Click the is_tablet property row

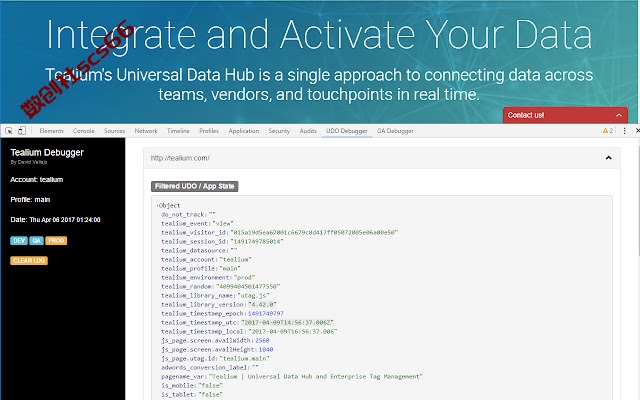coord(192,394)
